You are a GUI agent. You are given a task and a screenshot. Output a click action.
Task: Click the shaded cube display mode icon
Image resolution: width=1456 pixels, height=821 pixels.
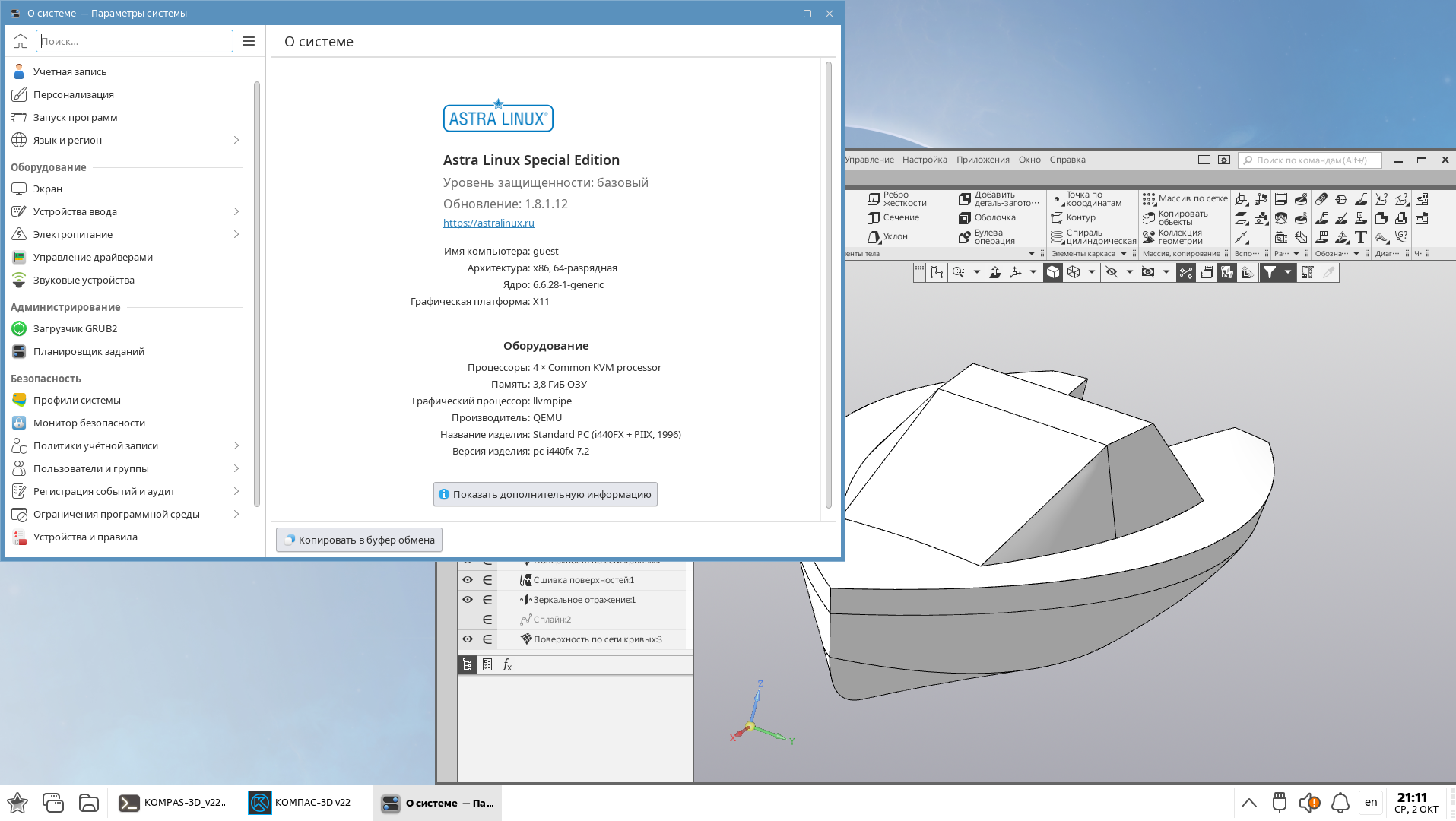[x=1053, y=272]
